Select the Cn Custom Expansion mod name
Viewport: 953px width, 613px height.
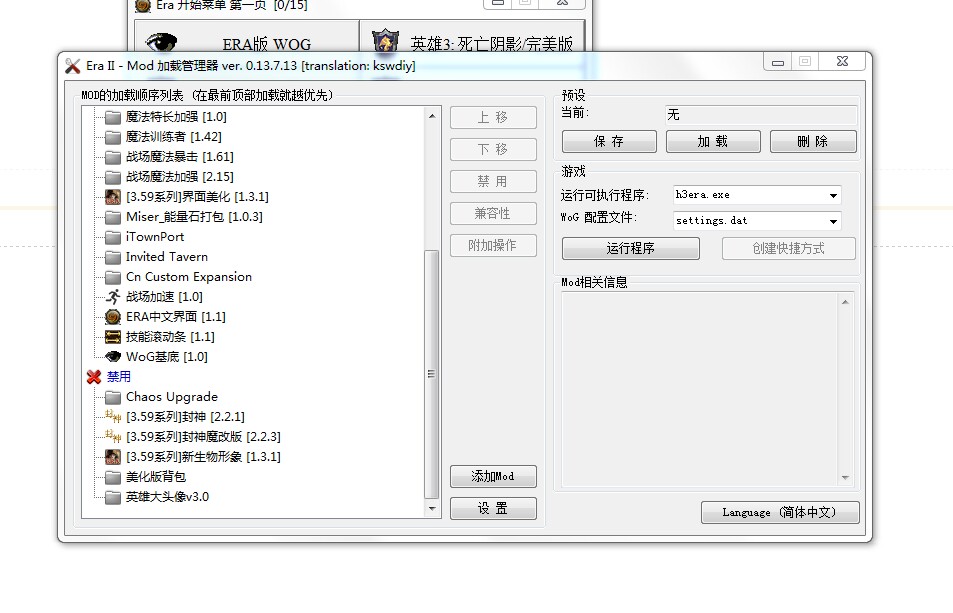coord(189,277)
